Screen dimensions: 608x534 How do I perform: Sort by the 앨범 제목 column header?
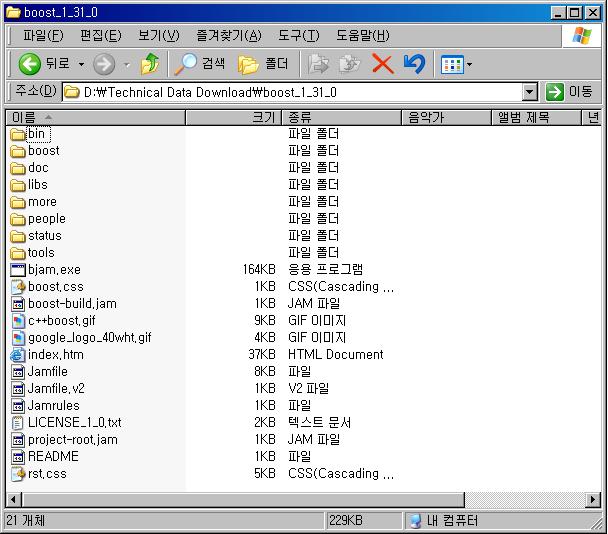point(536,118)
